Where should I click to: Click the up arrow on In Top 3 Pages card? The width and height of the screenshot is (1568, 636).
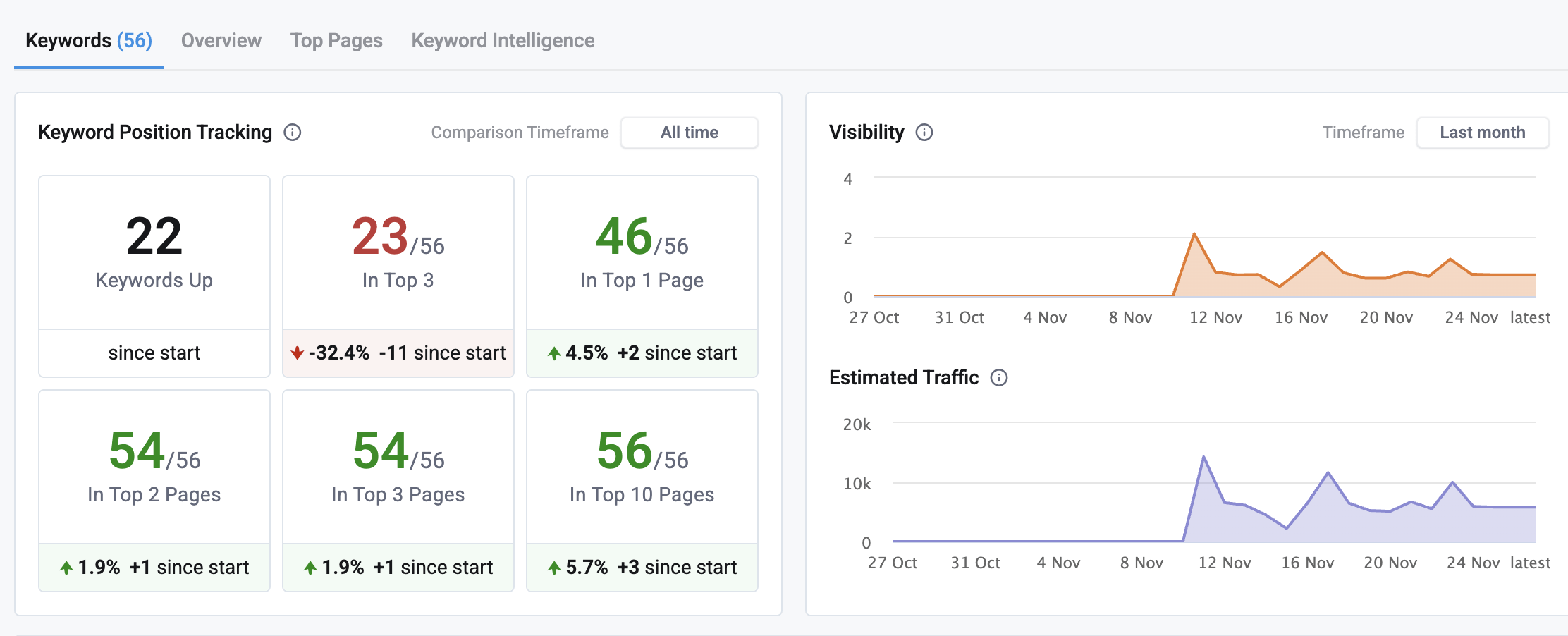[310, 567]
